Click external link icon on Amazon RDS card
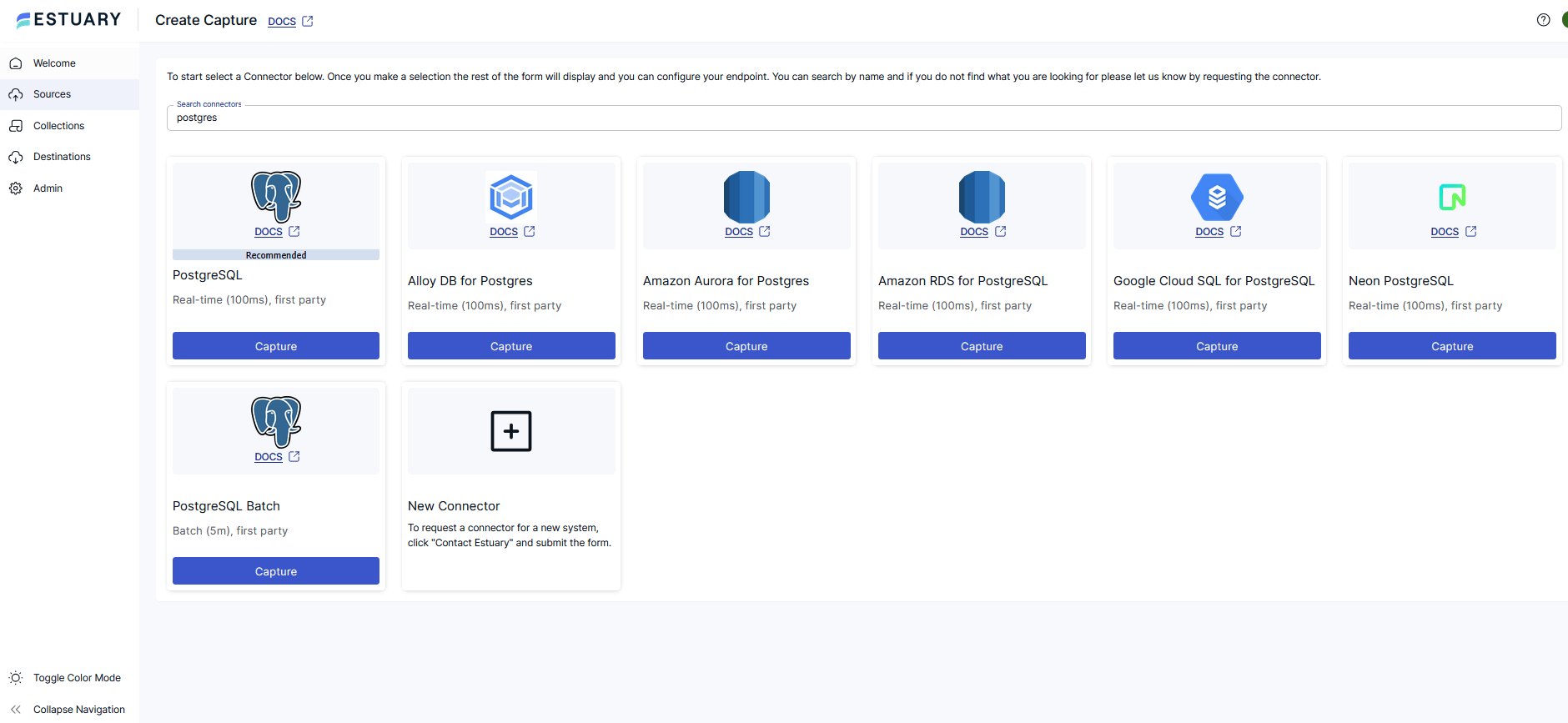This screenshot has height=723, width=1568. tap(1001, 231)
